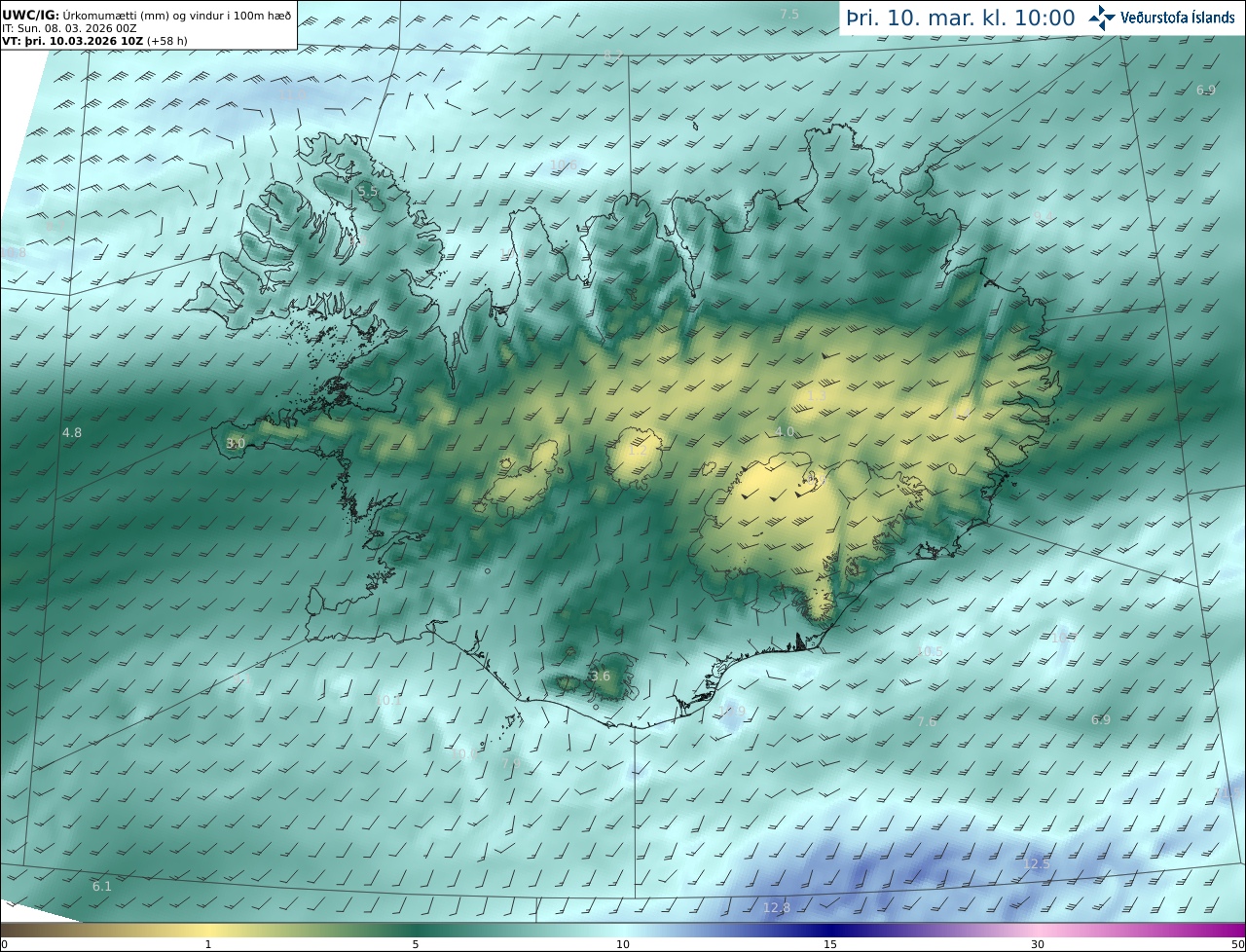Click the 4.0 value in central highlands

coord(785,431)
